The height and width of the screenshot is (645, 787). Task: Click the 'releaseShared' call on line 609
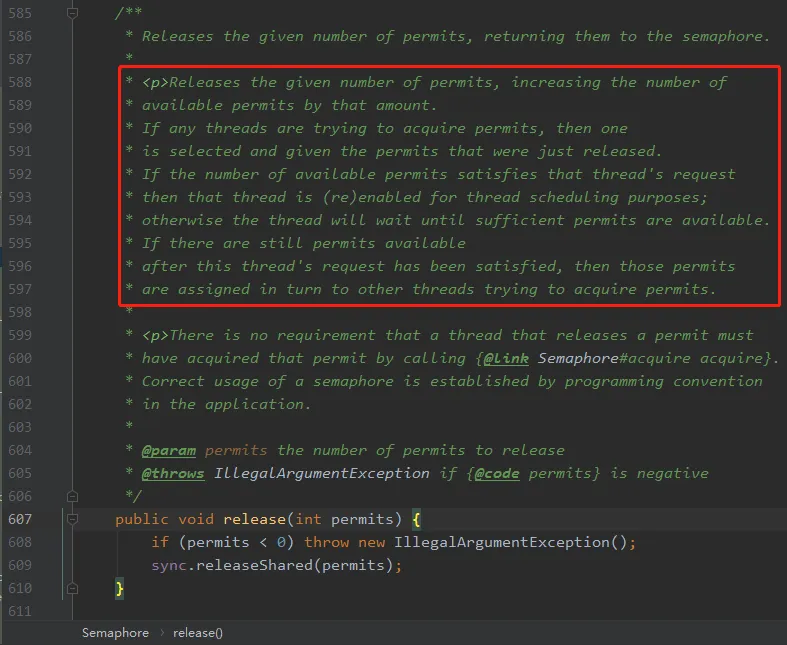pos(254,565)
